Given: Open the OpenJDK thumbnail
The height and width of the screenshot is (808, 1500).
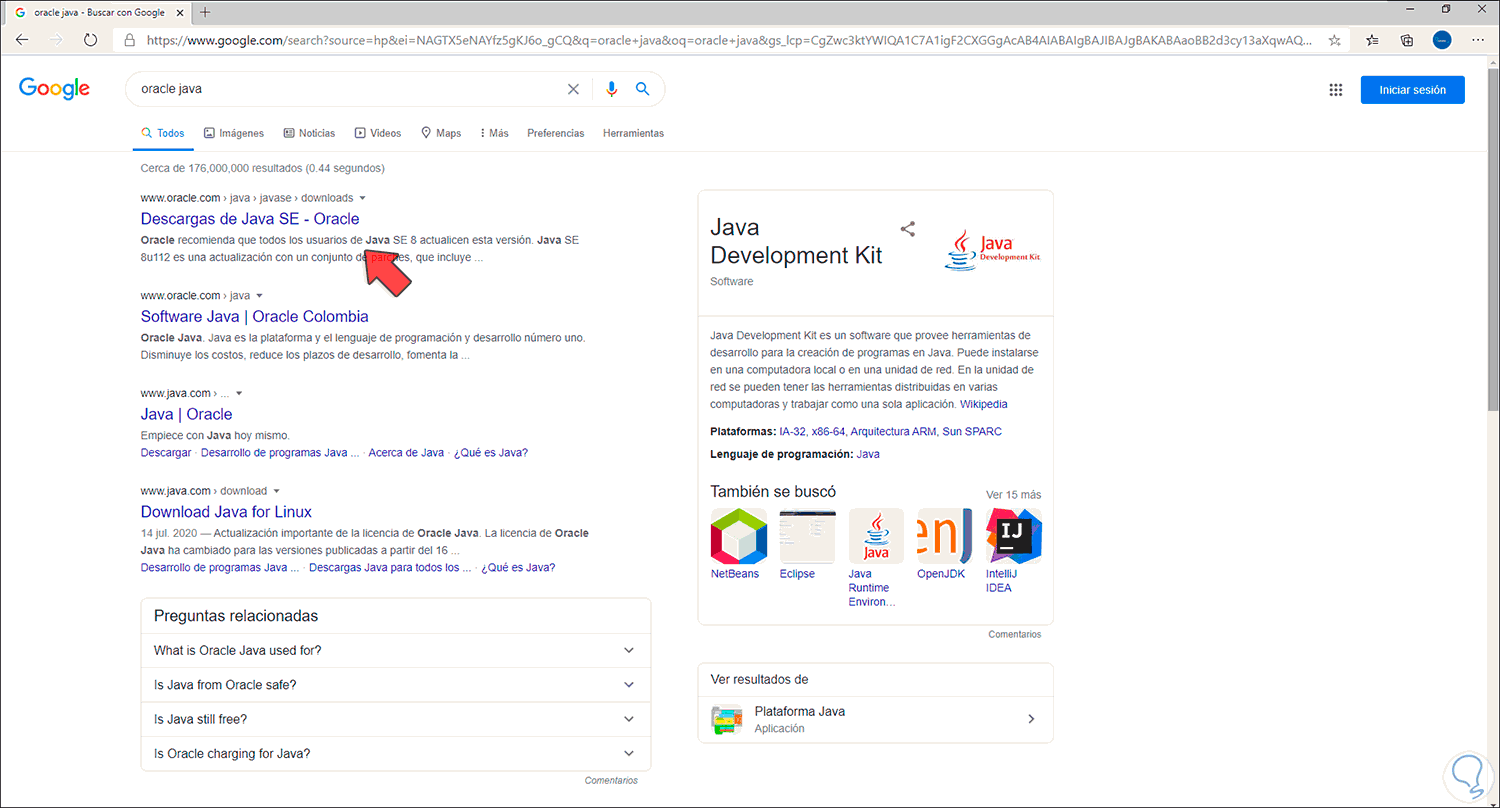Looking at the screenshot, I should (x=945, y=536).
